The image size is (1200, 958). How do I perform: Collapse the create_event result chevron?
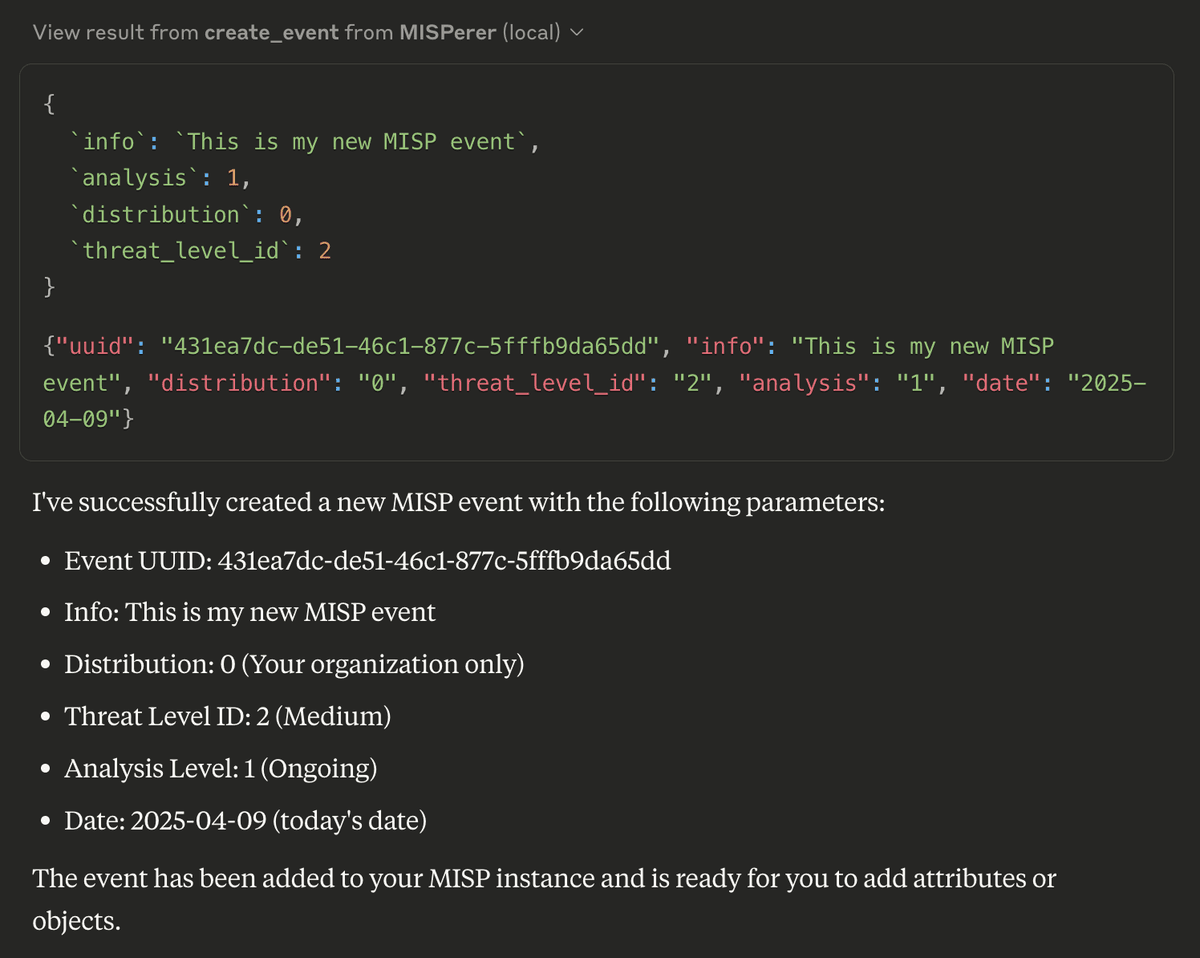[576, 33]
